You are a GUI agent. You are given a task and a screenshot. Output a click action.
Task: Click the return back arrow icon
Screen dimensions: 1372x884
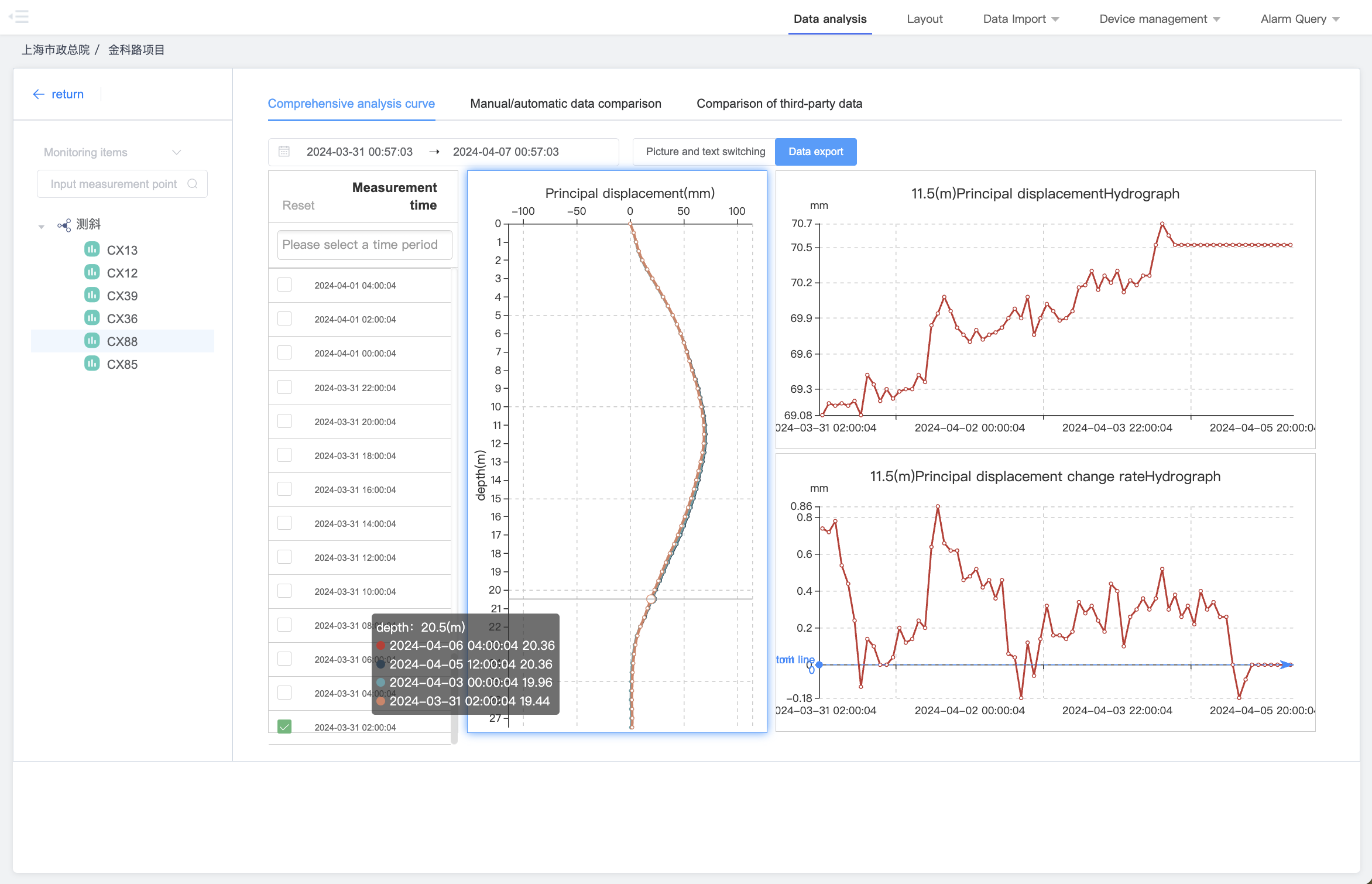tap(39, 94)
